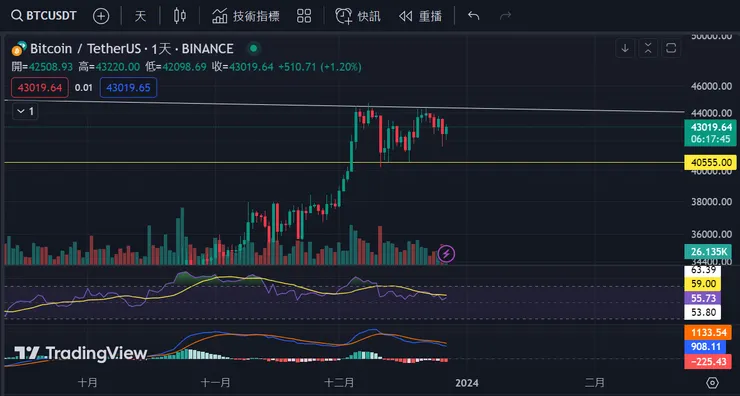The width and height of the screenshot is (740, 396).
Task: Click the 2024 time axis label
Action: point(467,382)
